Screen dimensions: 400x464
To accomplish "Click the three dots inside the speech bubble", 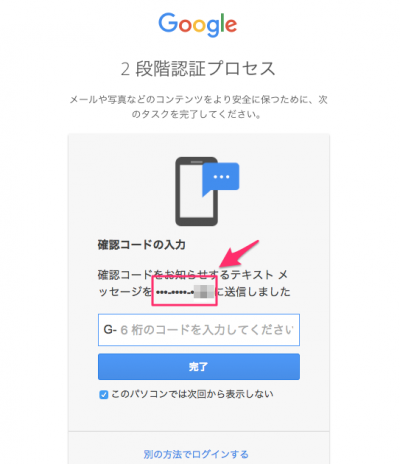I will 221,177.
